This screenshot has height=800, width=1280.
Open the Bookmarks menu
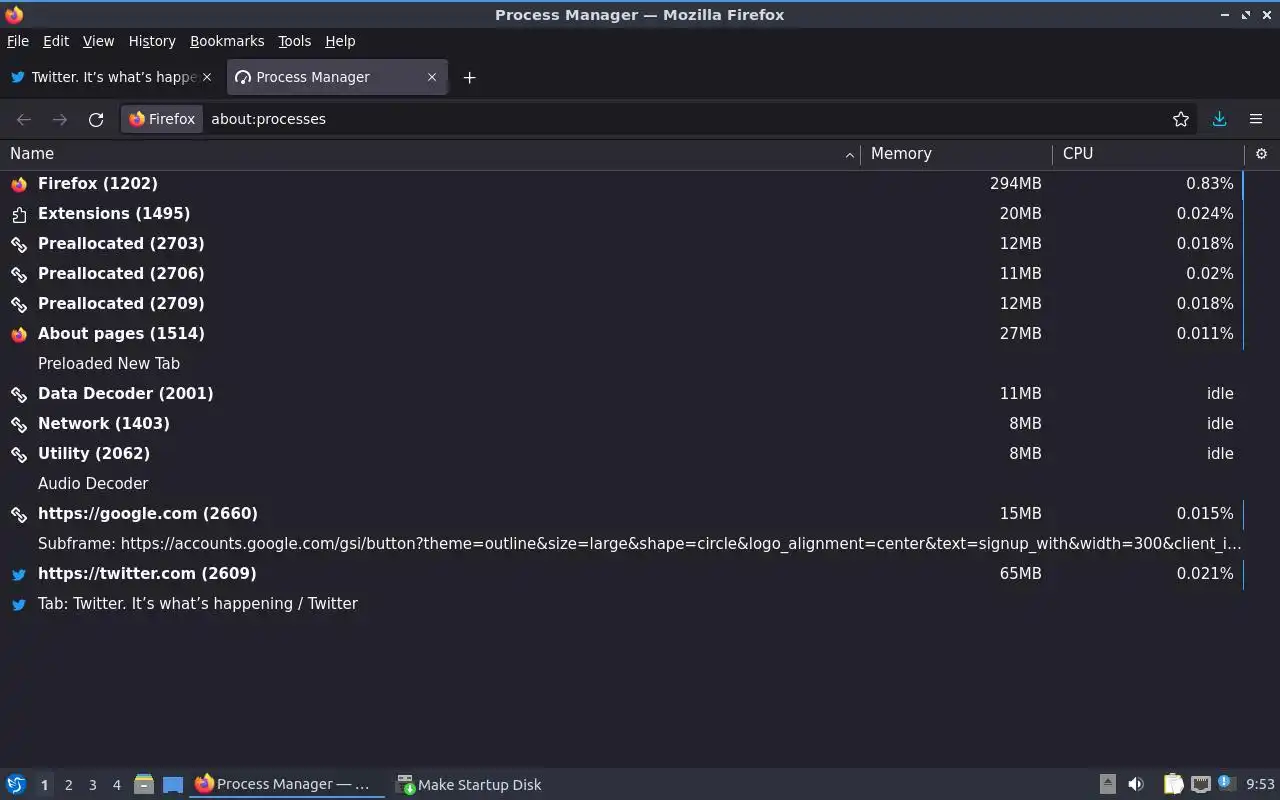click(x=227, y=41)
